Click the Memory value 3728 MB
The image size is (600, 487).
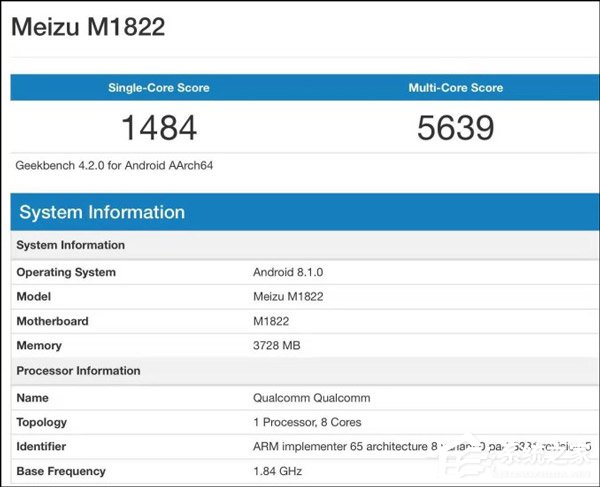point(277,345)
